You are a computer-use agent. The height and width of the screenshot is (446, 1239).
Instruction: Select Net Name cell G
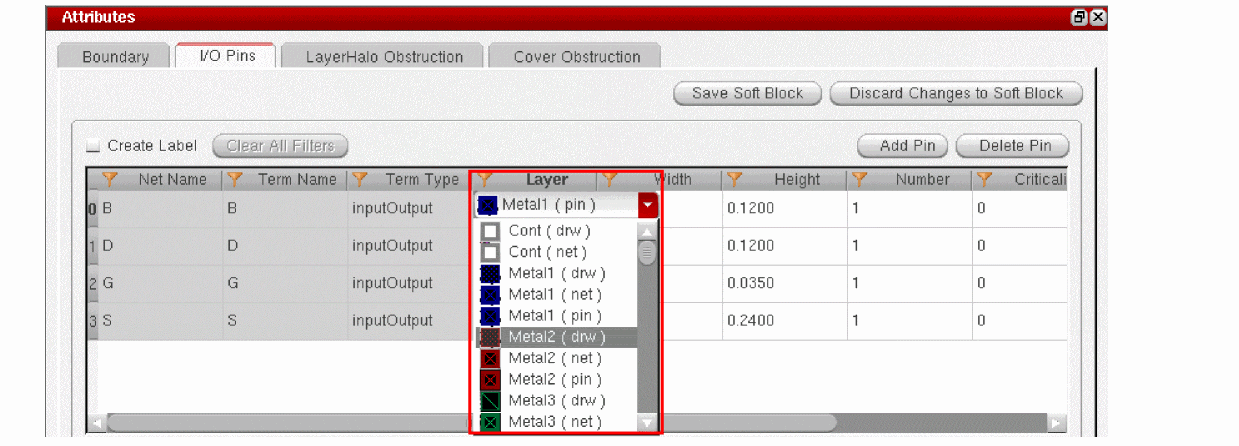pyautogui.click(x=160, y=284)
